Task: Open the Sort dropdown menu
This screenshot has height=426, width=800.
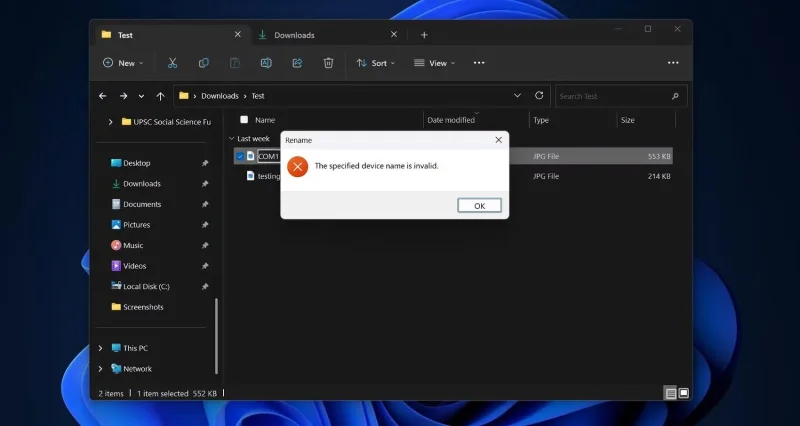Action: tap(376, 63)
